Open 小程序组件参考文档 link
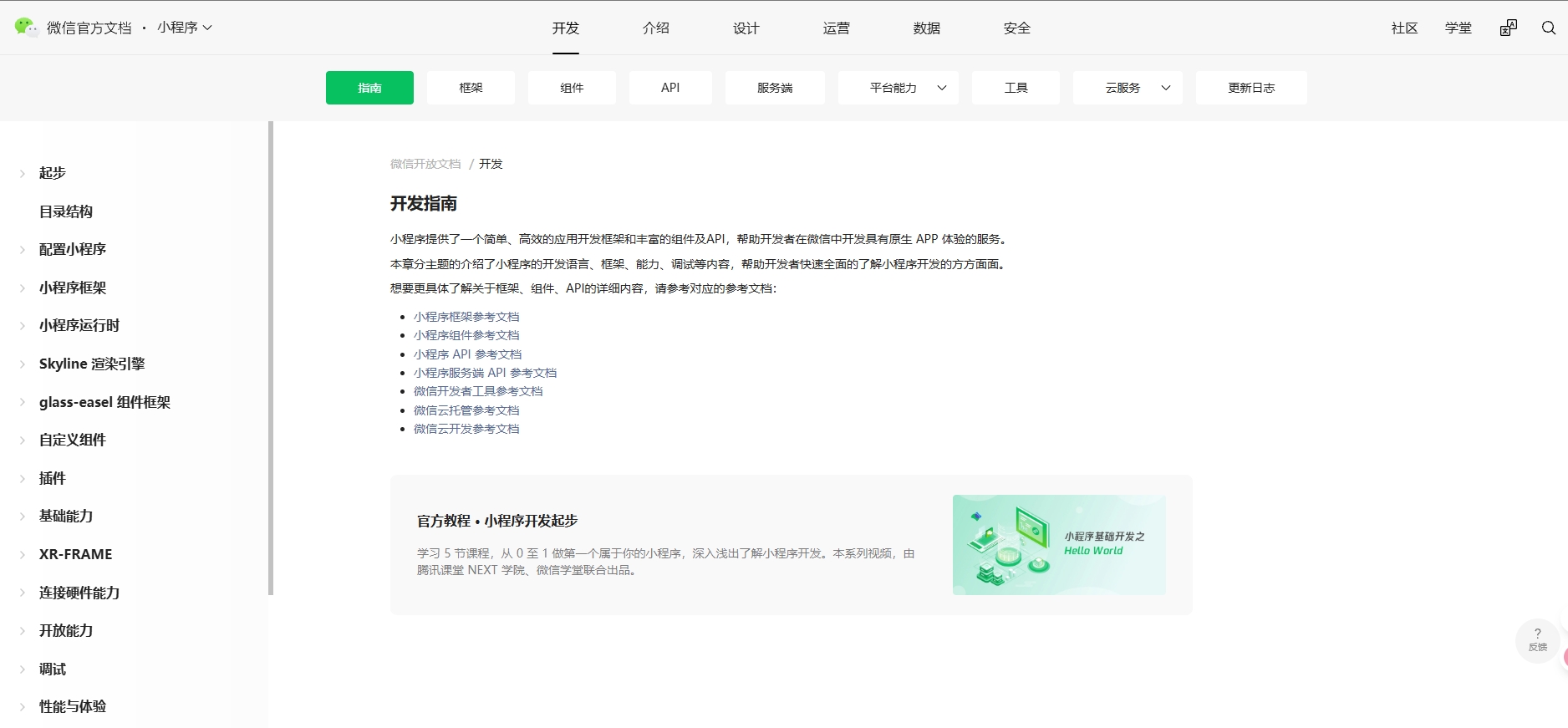The height and width of the screenshot is (728, 1568). click(466, 335)
